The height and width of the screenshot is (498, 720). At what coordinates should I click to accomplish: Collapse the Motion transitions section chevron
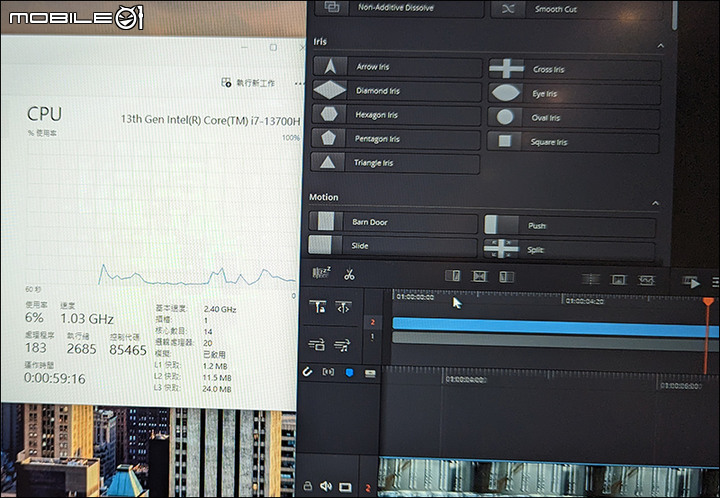[x=655, y=203]
